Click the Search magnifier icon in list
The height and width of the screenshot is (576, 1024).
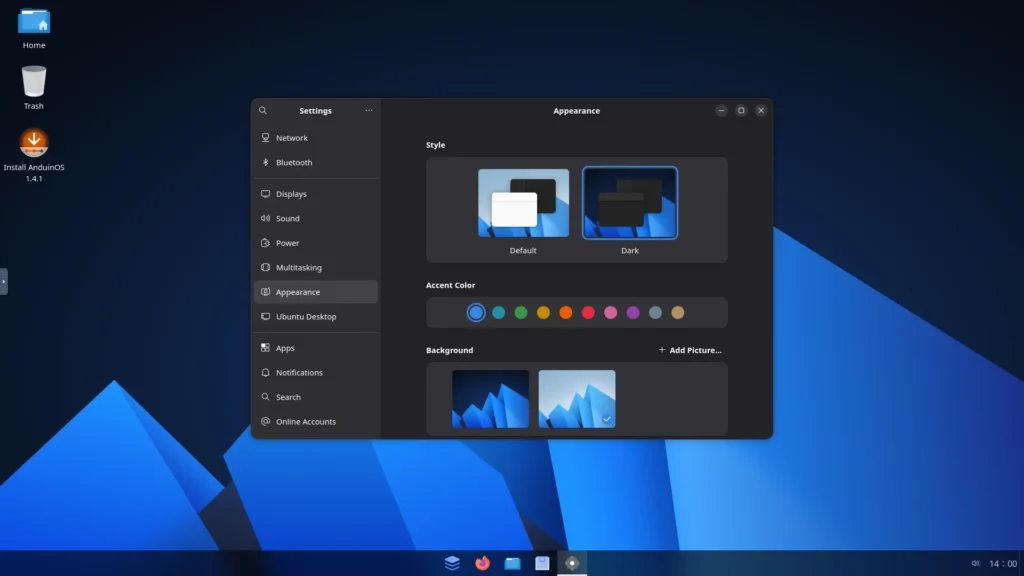click(265, 397)
